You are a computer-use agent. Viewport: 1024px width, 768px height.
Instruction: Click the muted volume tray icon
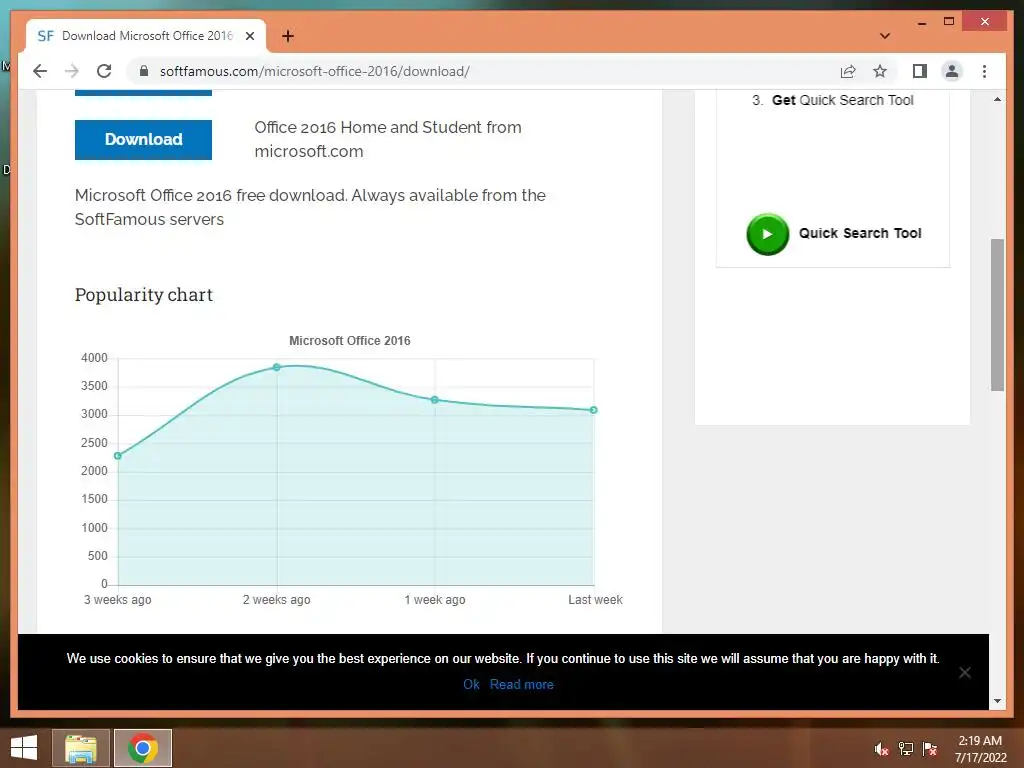(x=881, y=748)
